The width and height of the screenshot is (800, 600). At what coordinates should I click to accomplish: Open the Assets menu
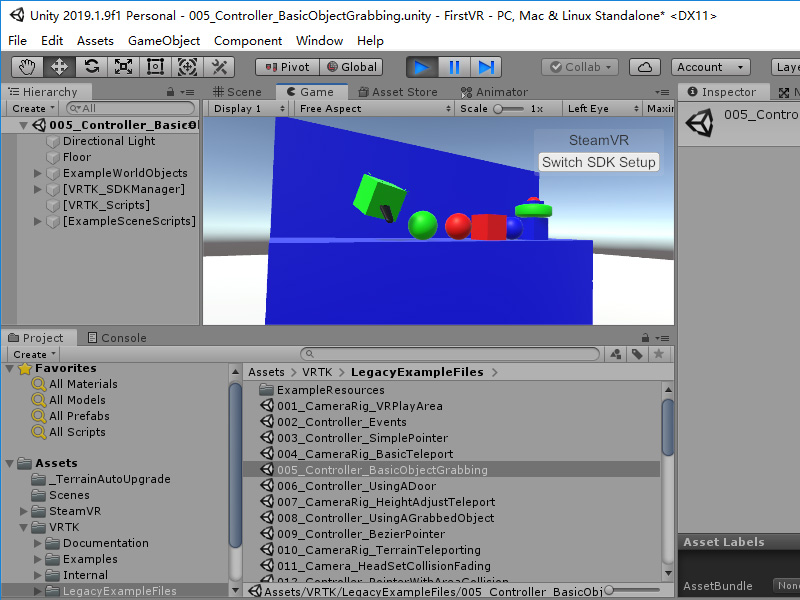point(95,40)
